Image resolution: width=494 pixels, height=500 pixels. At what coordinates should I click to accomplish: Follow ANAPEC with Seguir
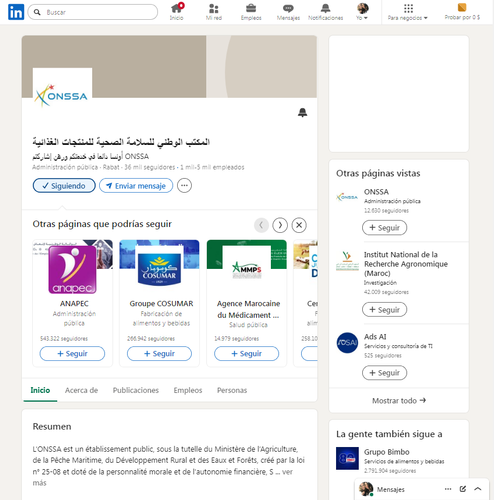[72, 353]
